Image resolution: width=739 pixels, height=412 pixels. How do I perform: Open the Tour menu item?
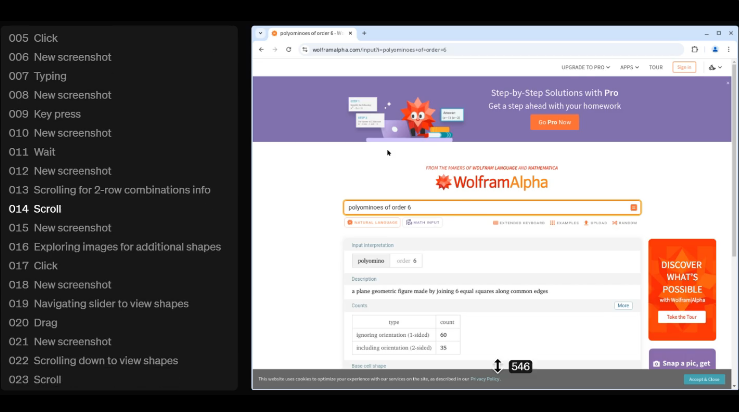point(656,67)
